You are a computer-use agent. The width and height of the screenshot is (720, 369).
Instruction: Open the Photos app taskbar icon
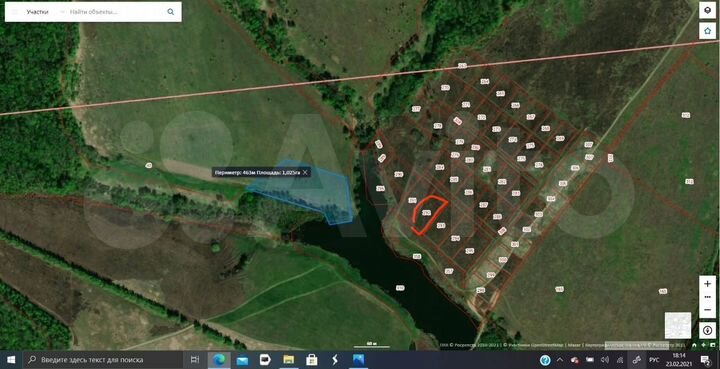click(358, 360)
